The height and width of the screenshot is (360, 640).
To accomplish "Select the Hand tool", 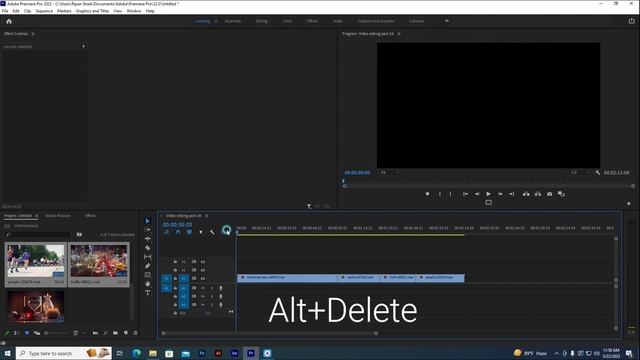I will (148, 284).
